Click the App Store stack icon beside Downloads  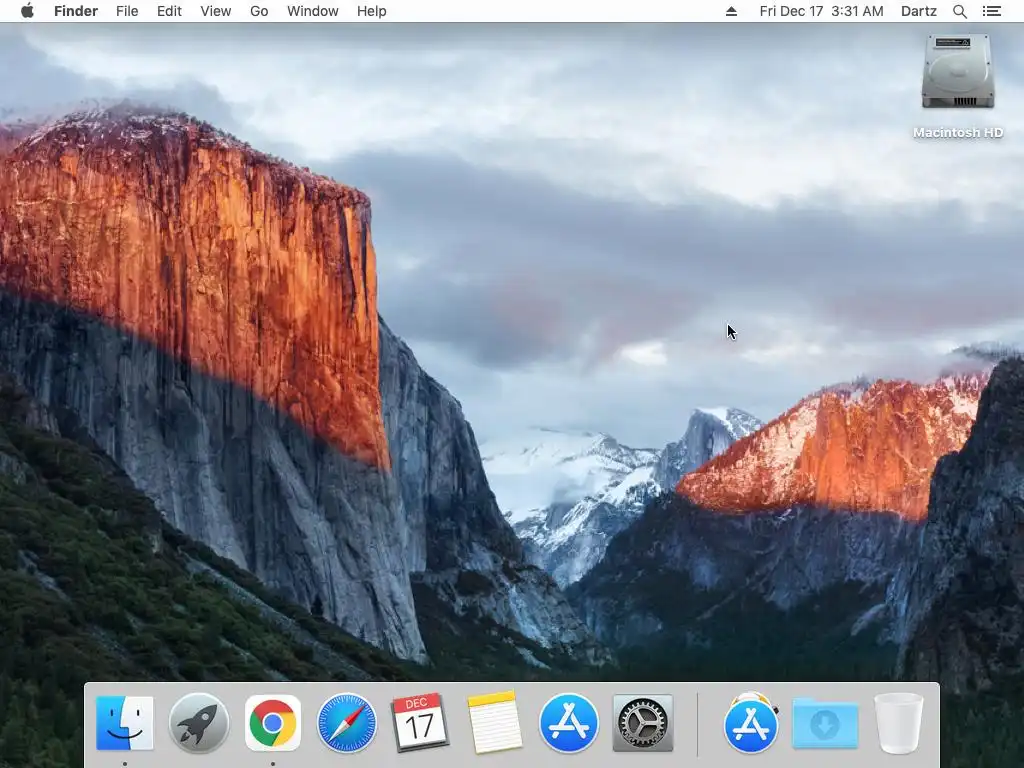[751, 723]
